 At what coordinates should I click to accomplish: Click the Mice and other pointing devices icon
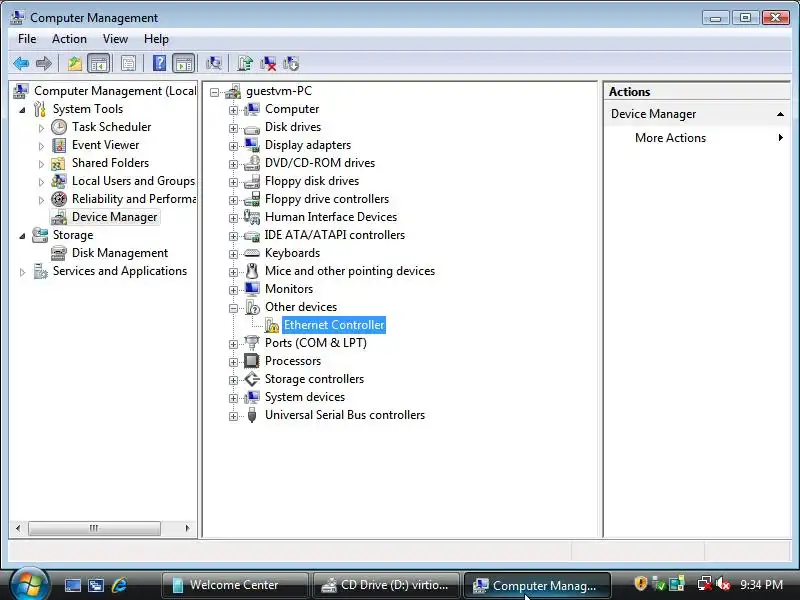pos(252,271)
